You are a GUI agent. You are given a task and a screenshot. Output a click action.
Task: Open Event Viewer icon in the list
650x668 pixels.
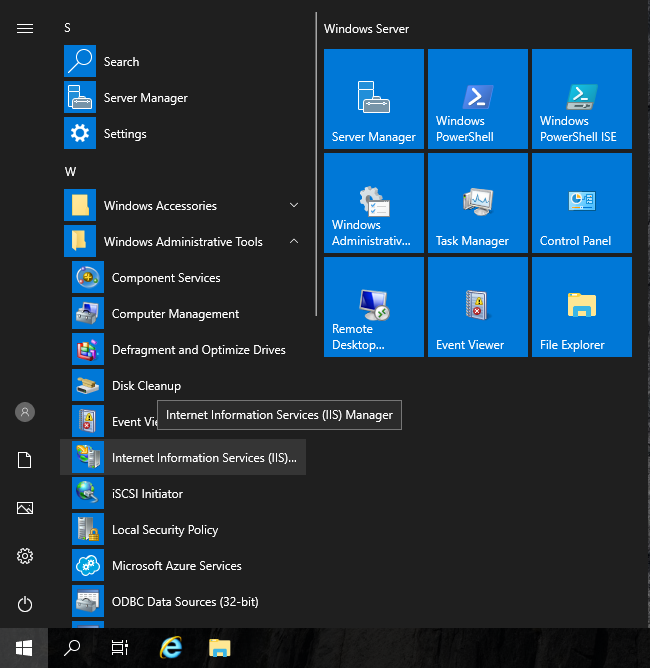coord(88,421)
